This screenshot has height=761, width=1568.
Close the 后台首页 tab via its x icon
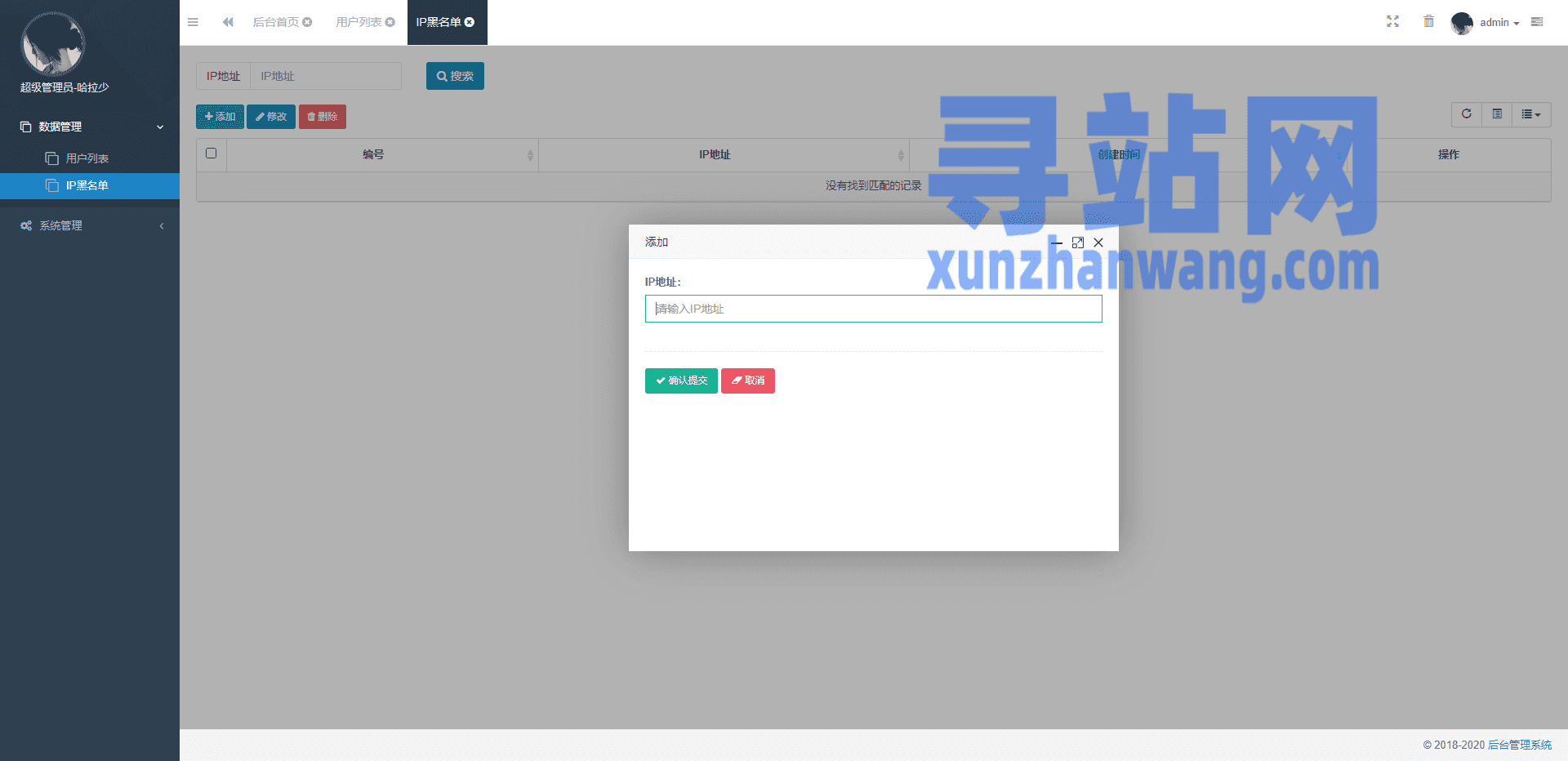click(308, 22)
